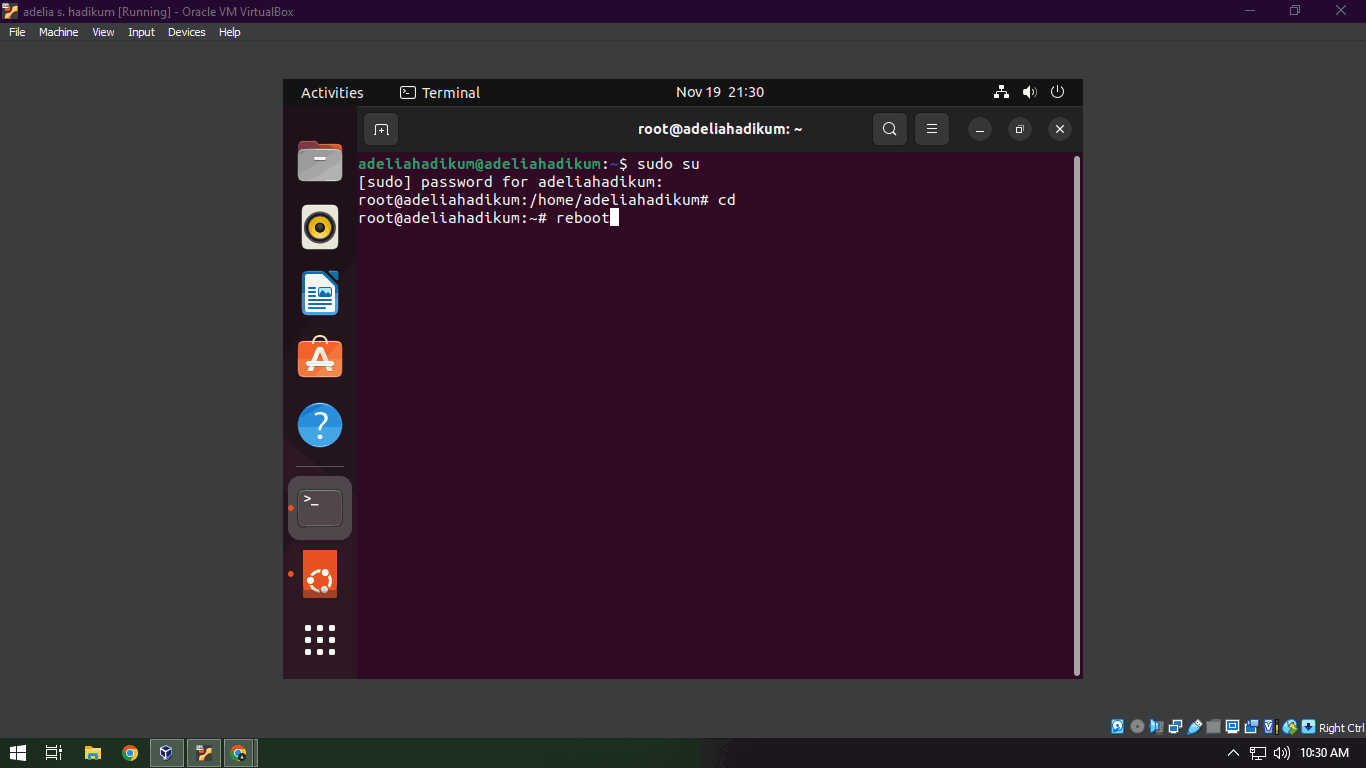Click the display indicator in VirtualBox status bar
Viewport: 1366px width, 768px height.
coord(1233,727)
